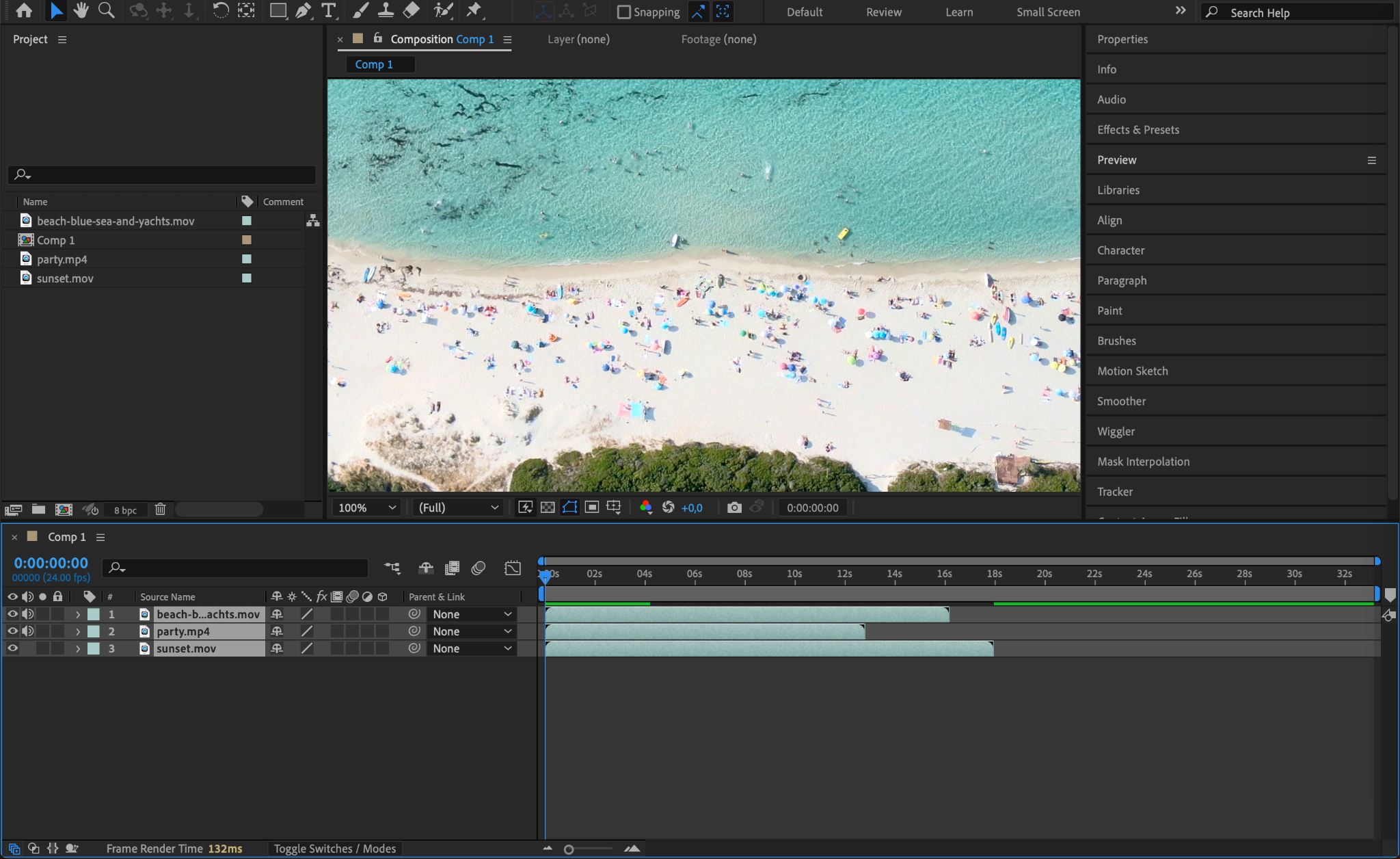This screenshot has height=859, width=1400.
Task: Toggle the transparency grid icon
Action: (x=548, y=507)
